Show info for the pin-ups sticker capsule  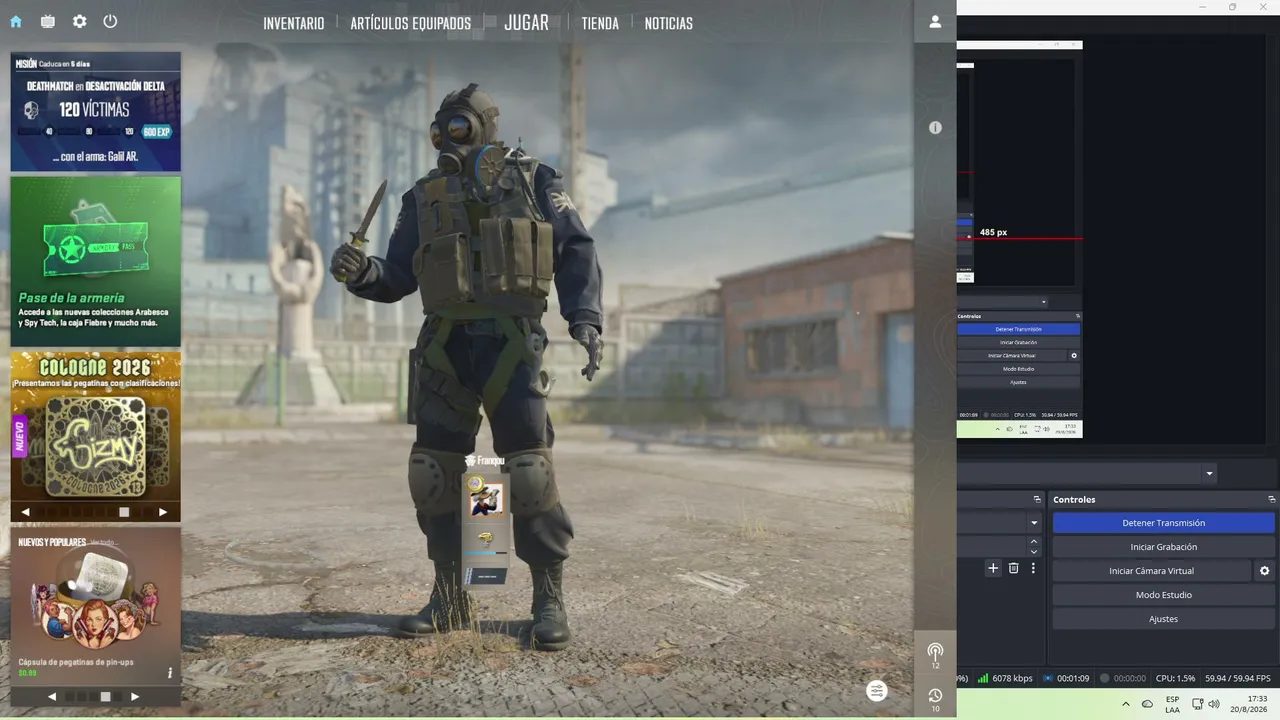click(170, 673)
